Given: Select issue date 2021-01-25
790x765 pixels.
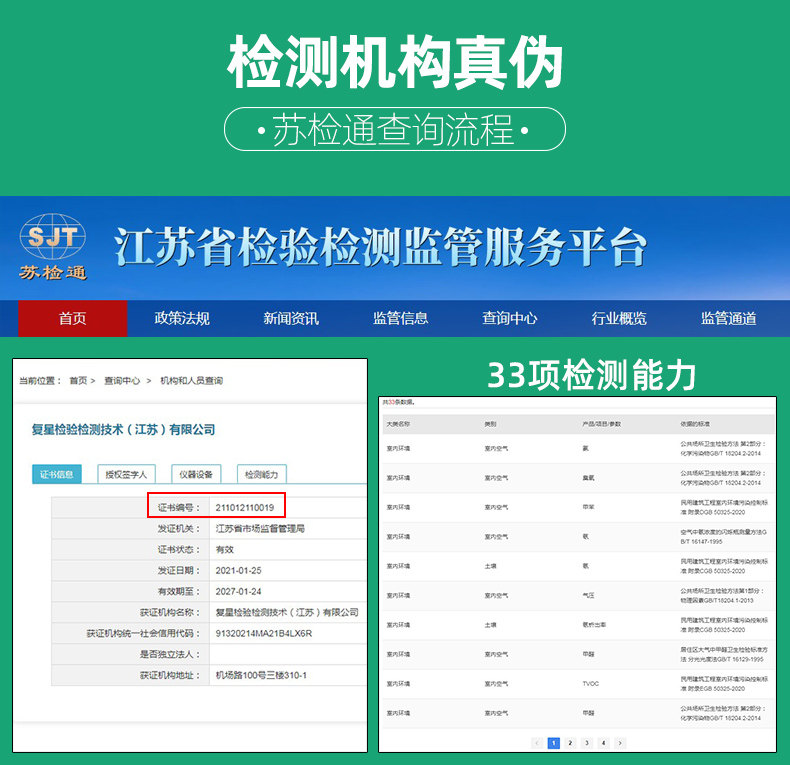Looking at the screenshot, I should click(238, 570).
